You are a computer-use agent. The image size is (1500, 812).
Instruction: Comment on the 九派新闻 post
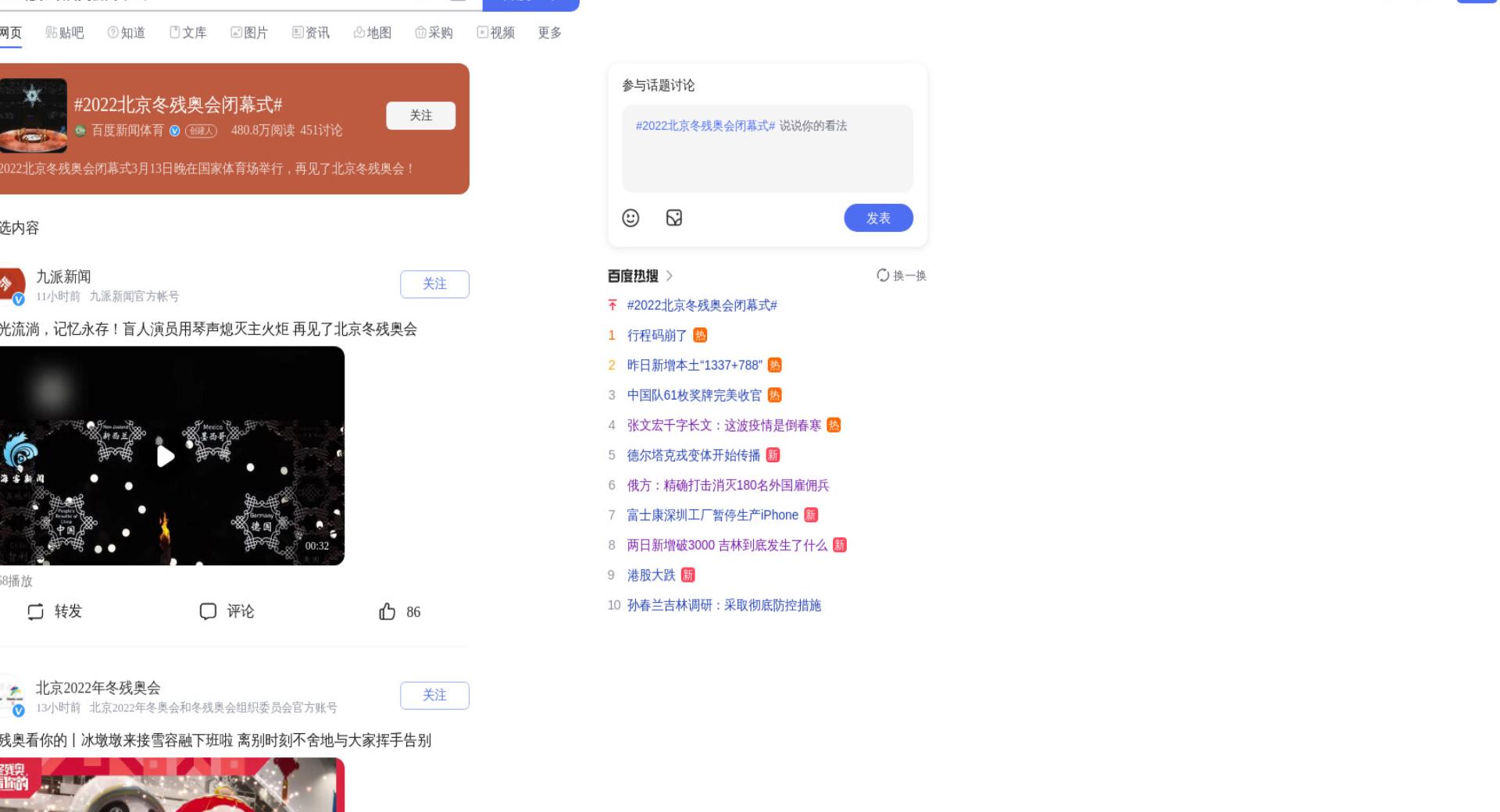[x=227, y=611]
